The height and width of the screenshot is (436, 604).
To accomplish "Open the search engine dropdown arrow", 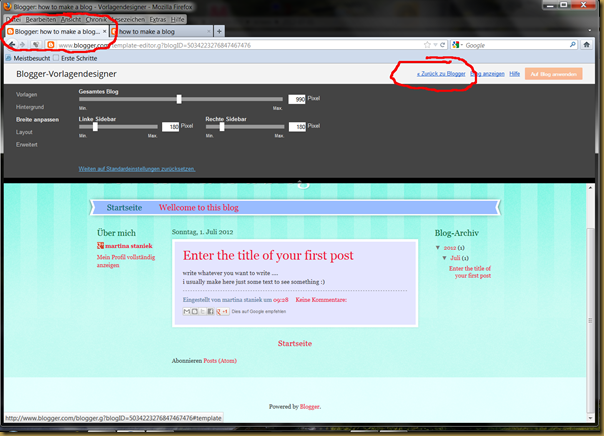I will click(461, 45).
